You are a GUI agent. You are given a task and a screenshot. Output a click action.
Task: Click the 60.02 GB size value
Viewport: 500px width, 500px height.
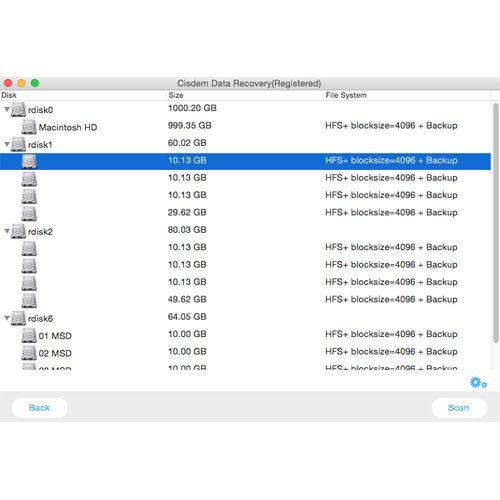(187, 143)
